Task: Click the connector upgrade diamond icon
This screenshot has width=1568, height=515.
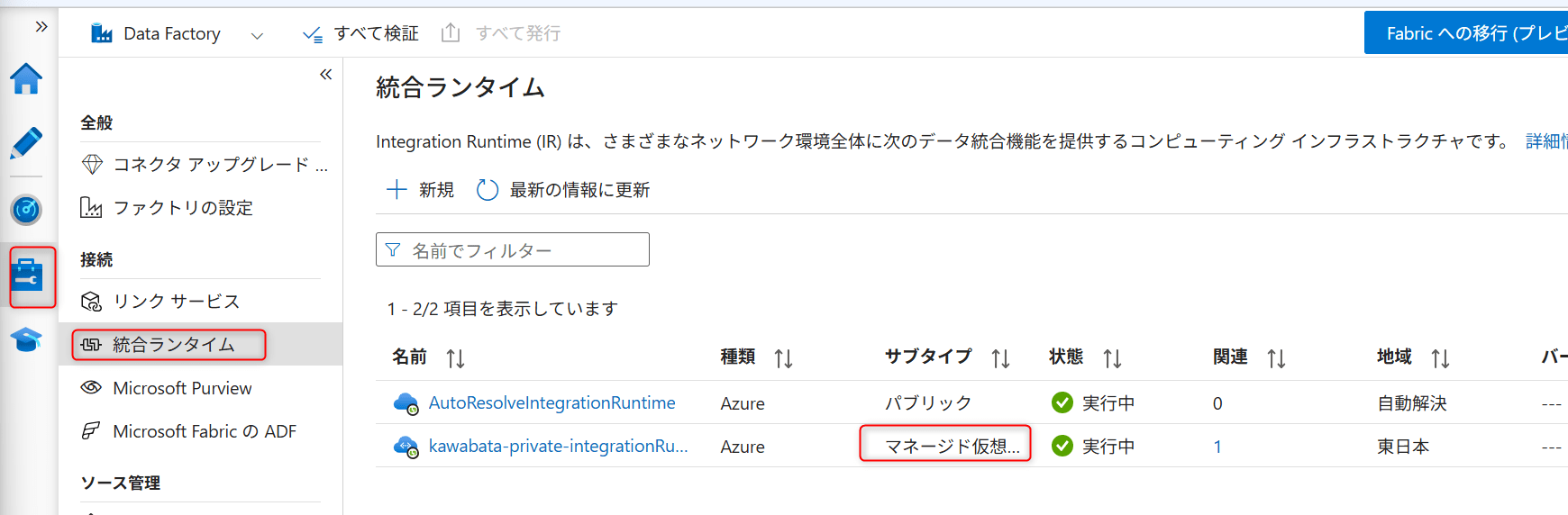Action: coord(92,164)
